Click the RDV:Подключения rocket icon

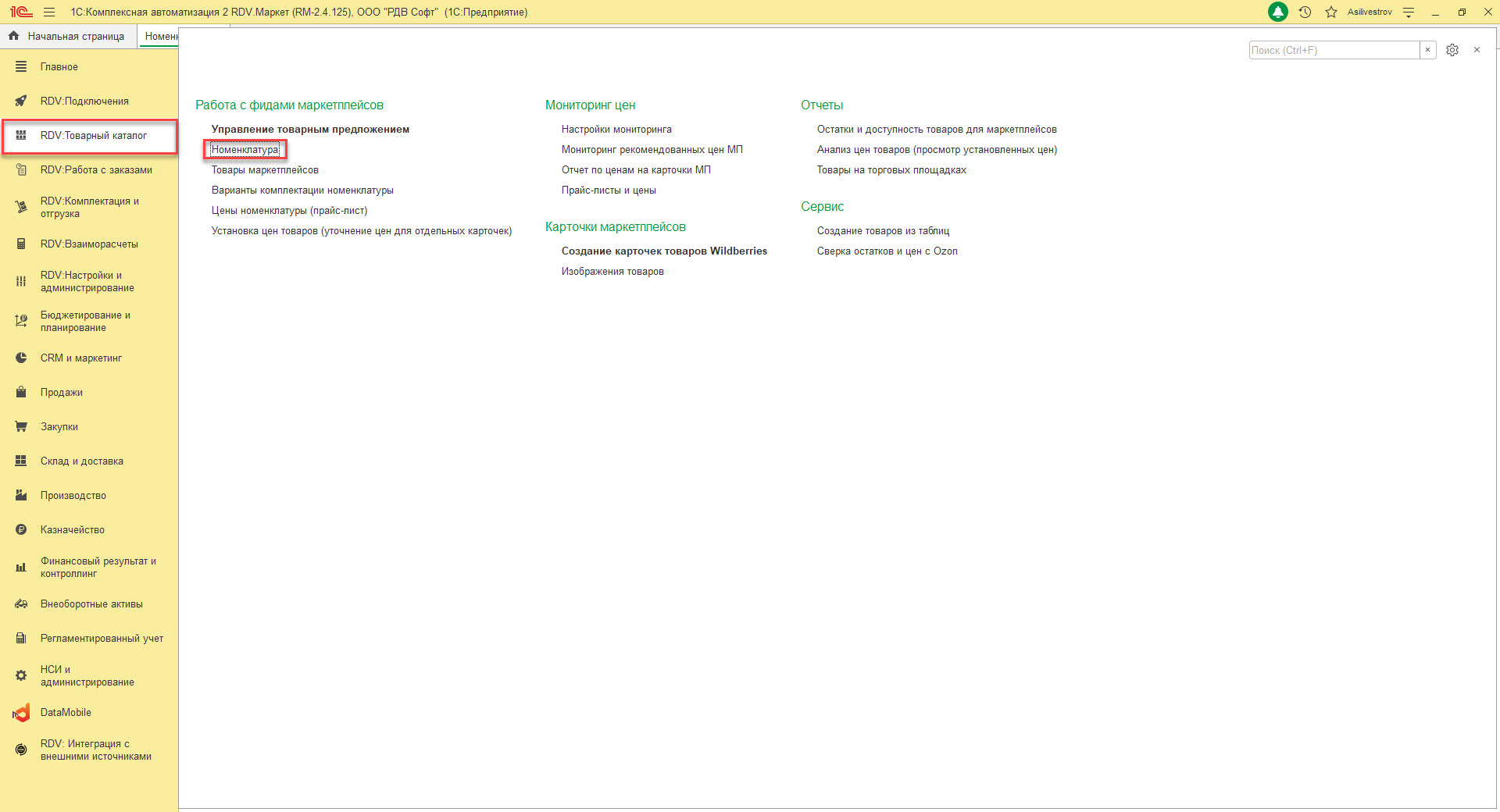pyautogui.click(x=21, y=101)
